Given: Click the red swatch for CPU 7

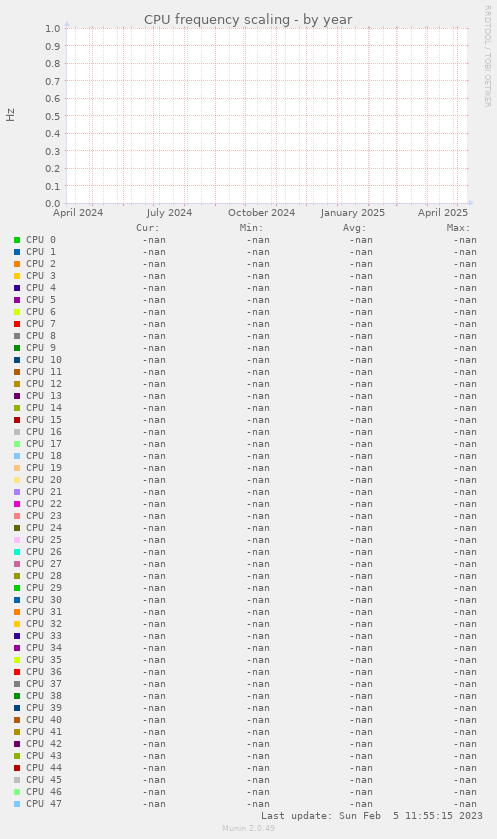Looking at the screenshot, I should (x=17, y=324).
